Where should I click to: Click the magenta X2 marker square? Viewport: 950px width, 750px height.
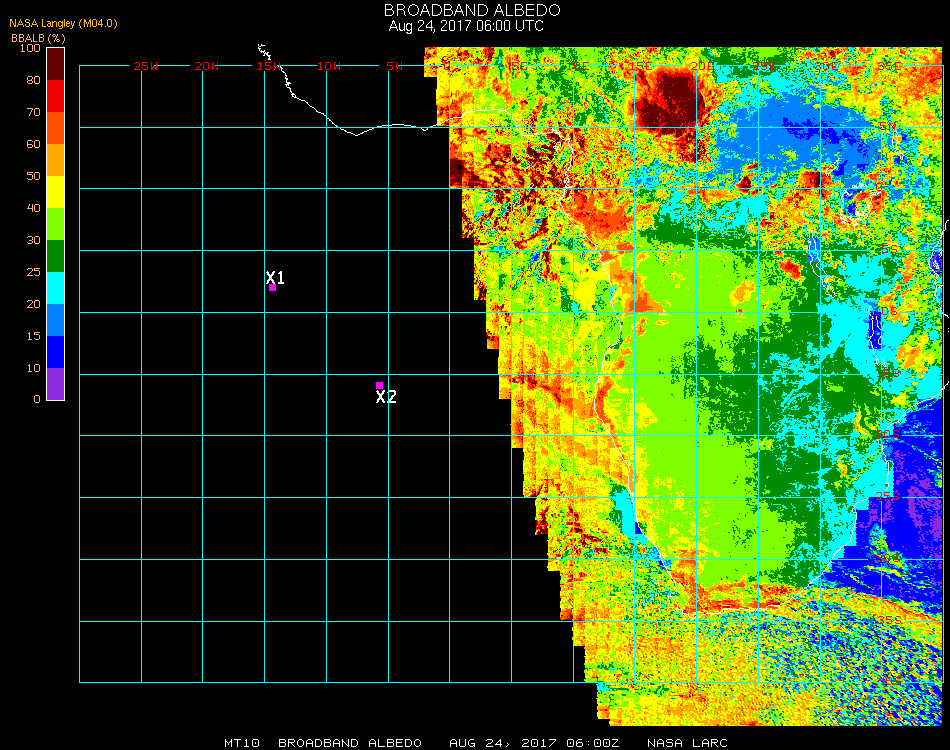[x=379, y=385]
